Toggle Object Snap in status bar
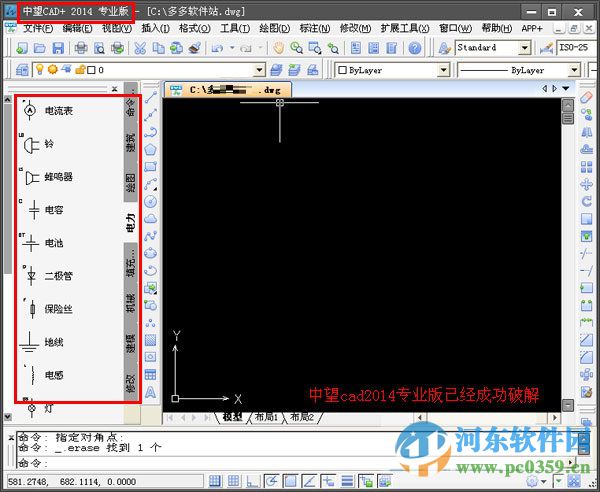This screenshot has height=492, width=600. tap(291, 481)
